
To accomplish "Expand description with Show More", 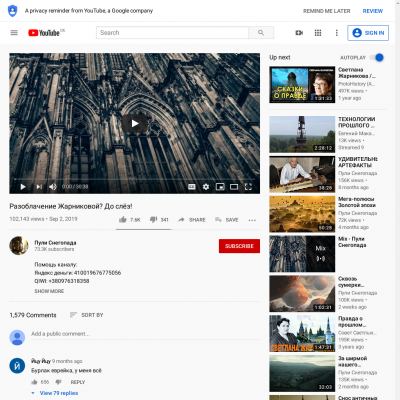I will (49, 291).
